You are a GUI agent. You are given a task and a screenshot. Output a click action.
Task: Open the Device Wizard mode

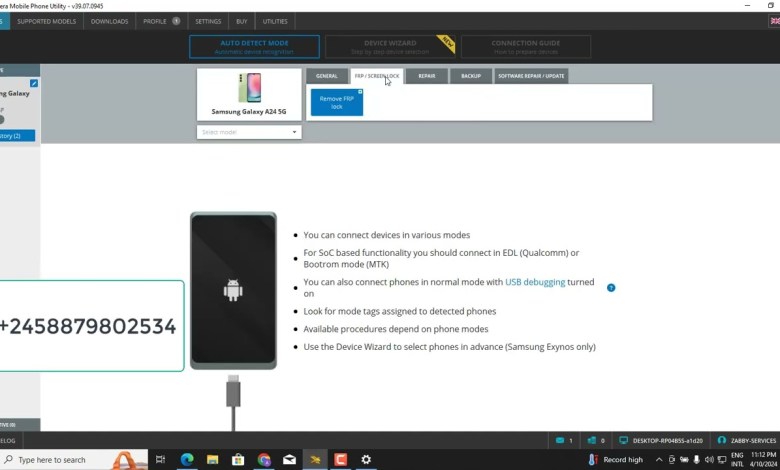click(x=390, y=47)
